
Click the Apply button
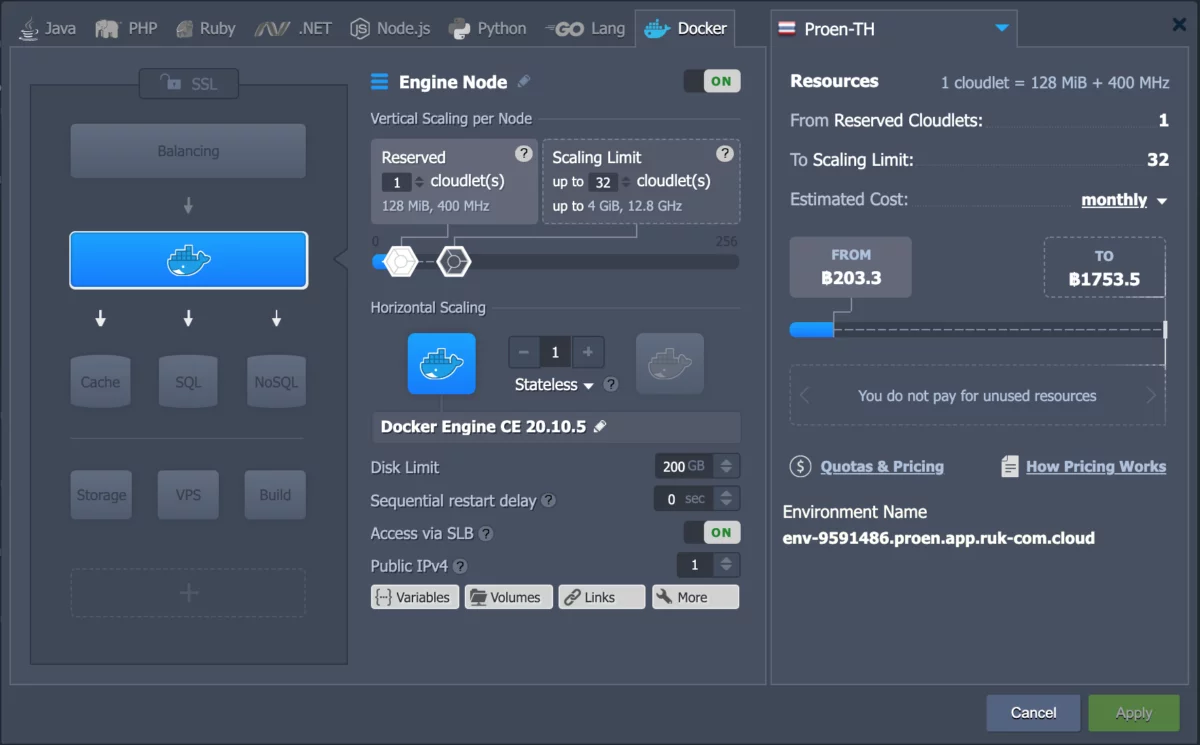click(x=1134, y=713)
